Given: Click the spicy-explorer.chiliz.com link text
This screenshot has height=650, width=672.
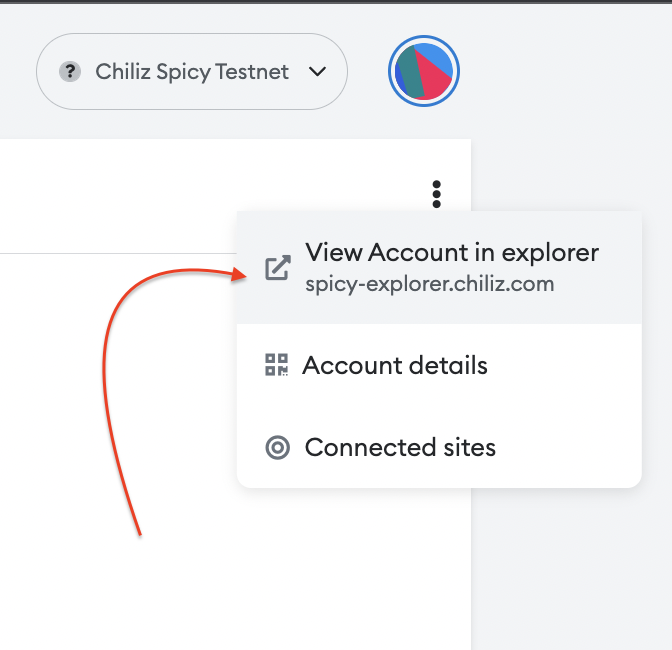Looking at the screenshot, I should [x=429, y=284].
